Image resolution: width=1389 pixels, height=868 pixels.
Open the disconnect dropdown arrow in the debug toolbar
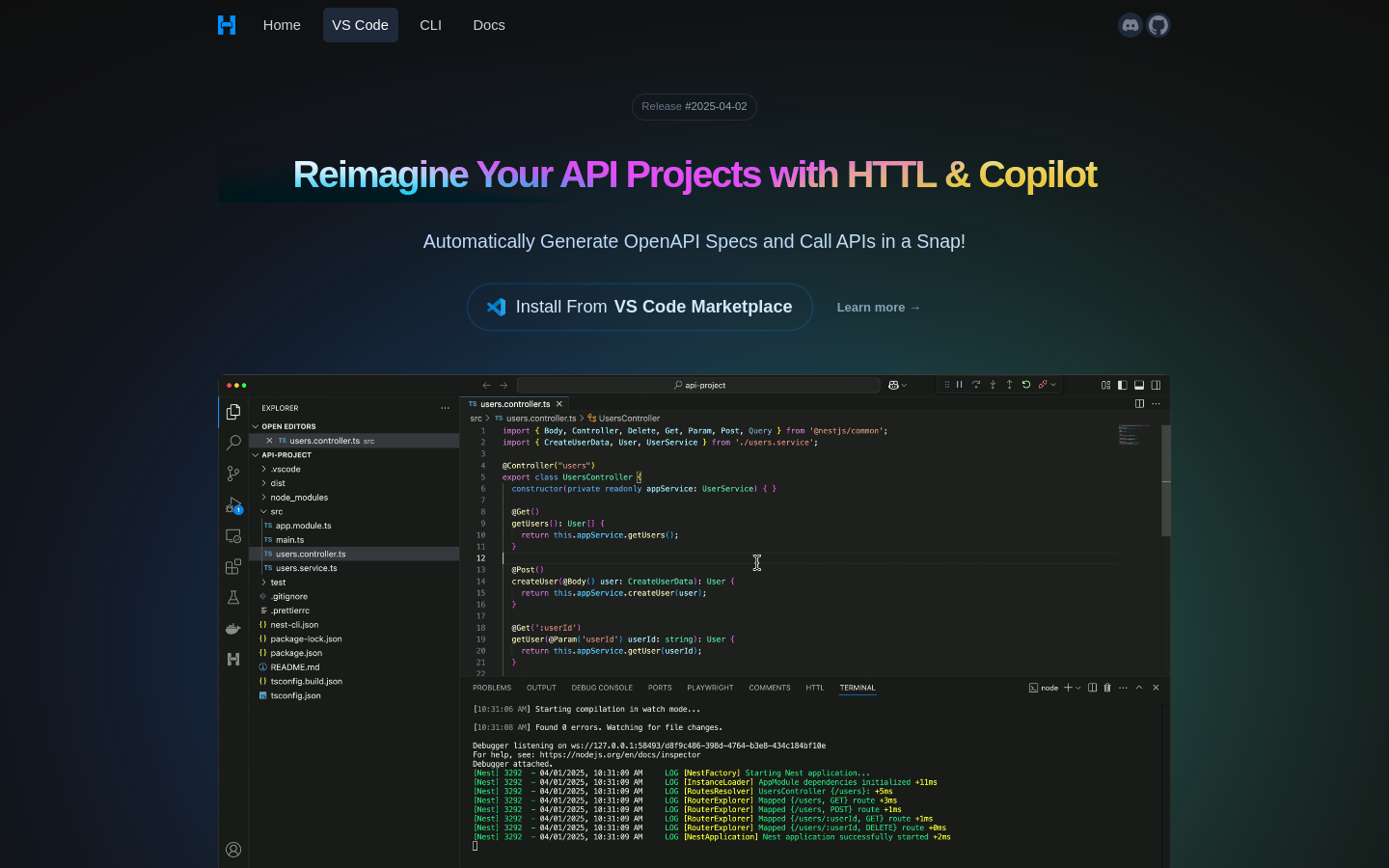(1053, 385)
